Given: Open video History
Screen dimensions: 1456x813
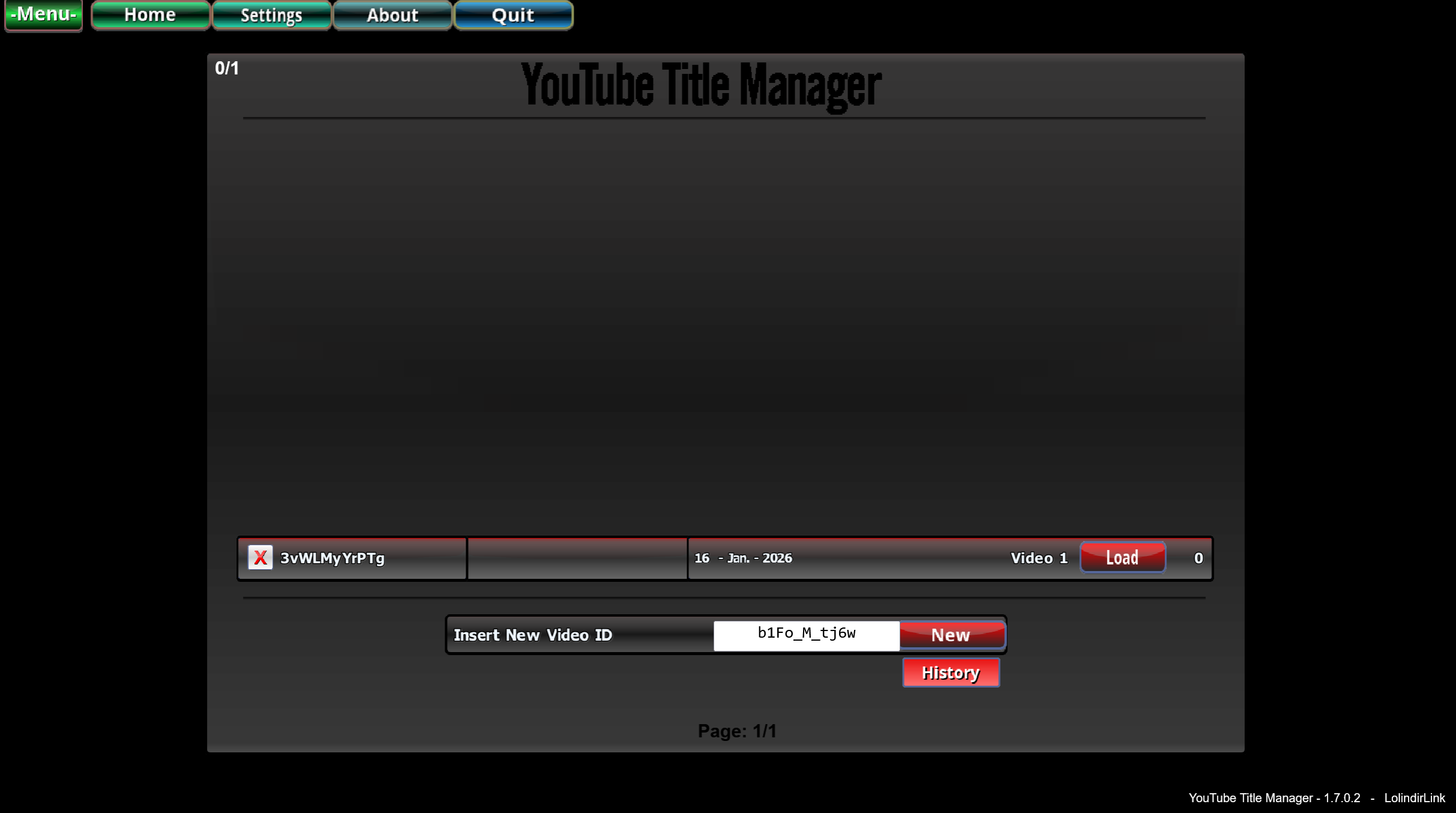Looking at the screenshot, I should pyautogui.click(x=951, y=672).
